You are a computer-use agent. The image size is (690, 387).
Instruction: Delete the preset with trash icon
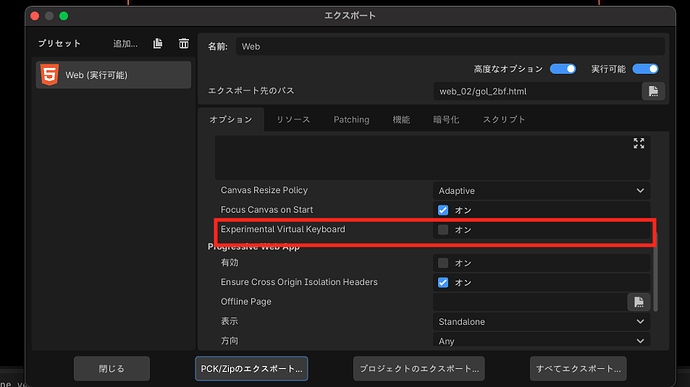pos(184,44)
